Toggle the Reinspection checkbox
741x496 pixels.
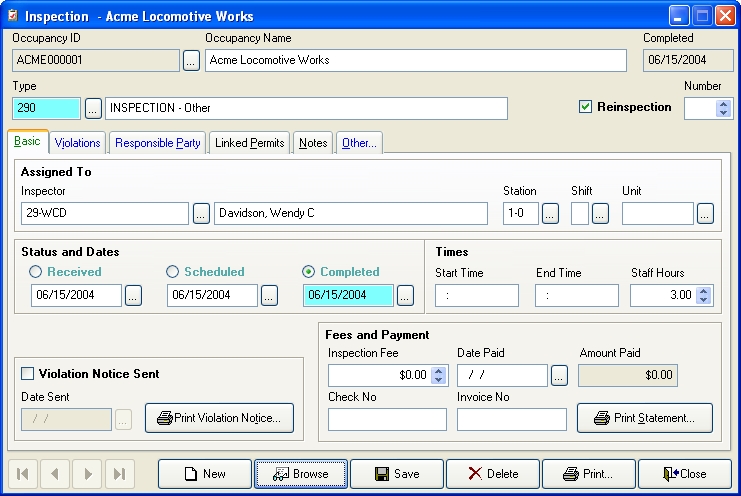pyautogui.click(x=585, y=107)
